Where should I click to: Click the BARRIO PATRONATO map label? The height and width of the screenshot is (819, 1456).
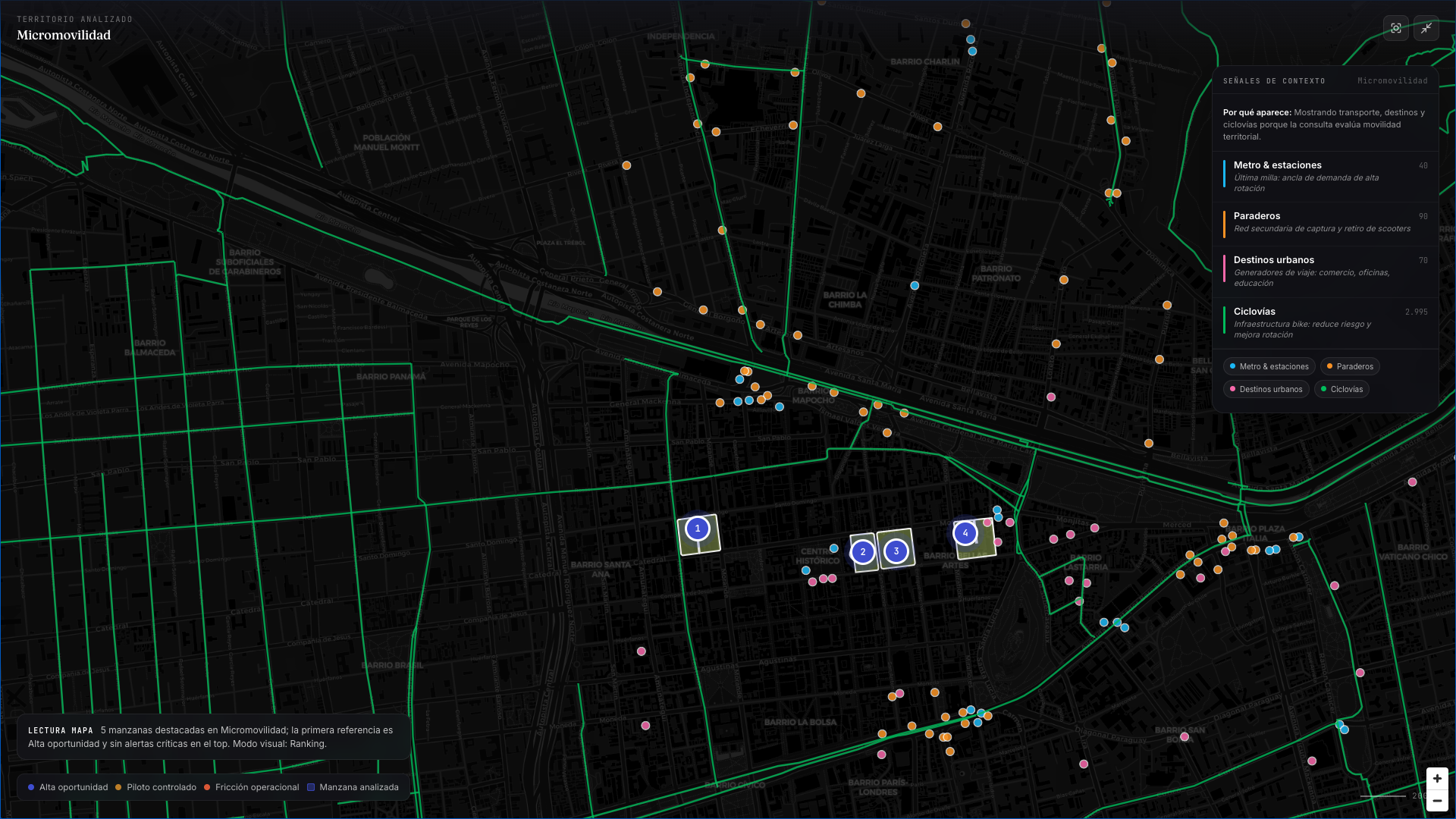(996, 274)
